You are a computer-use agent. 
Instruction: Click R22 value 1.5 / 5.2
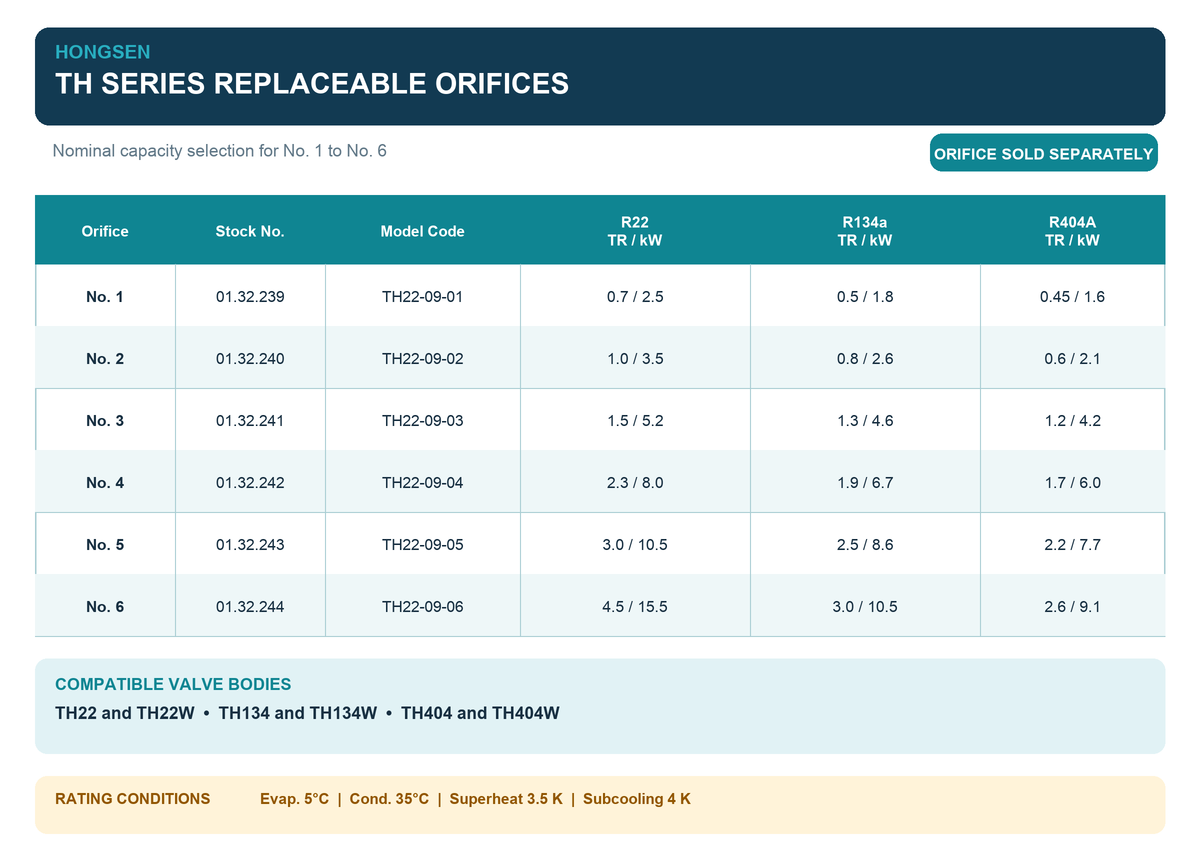[635, 421]
